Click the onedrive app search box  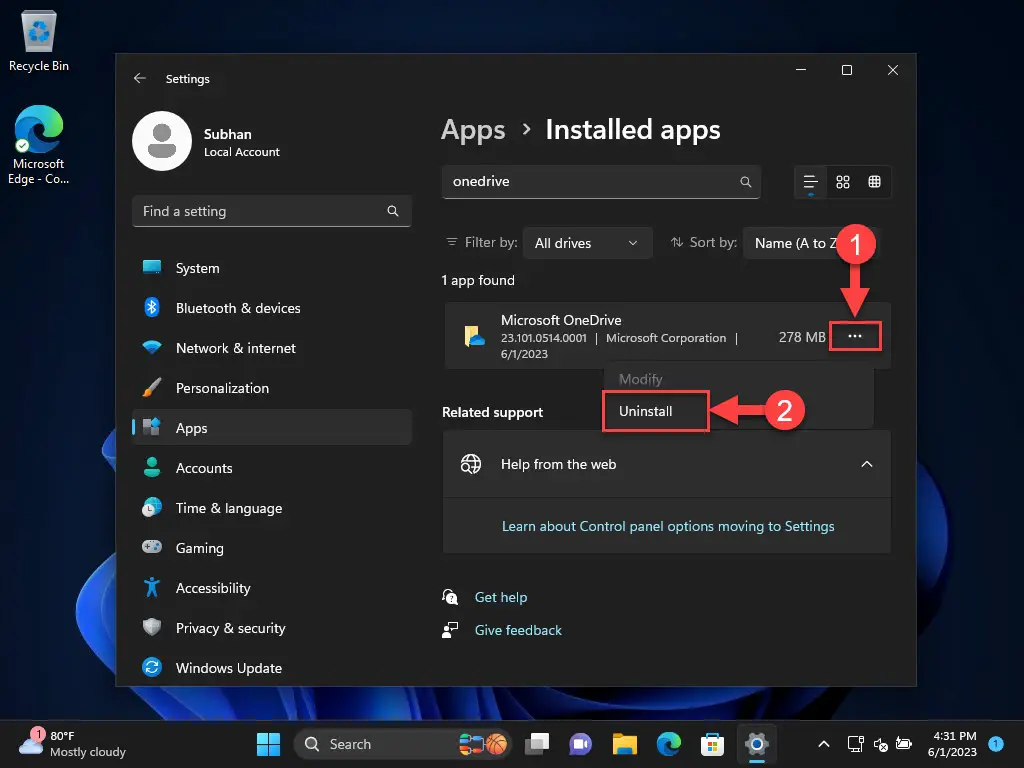601,182
